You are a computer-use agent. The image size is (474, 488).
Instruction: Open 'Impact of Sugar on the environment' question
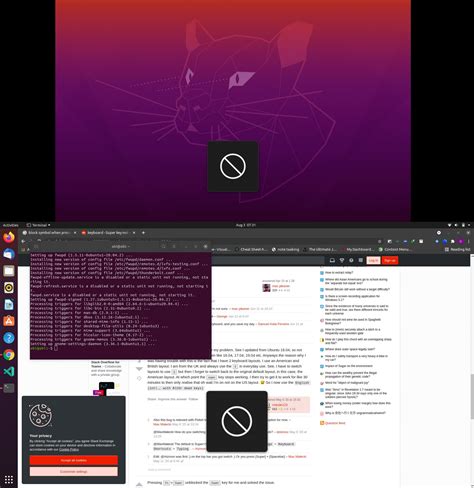coord(349,366)
